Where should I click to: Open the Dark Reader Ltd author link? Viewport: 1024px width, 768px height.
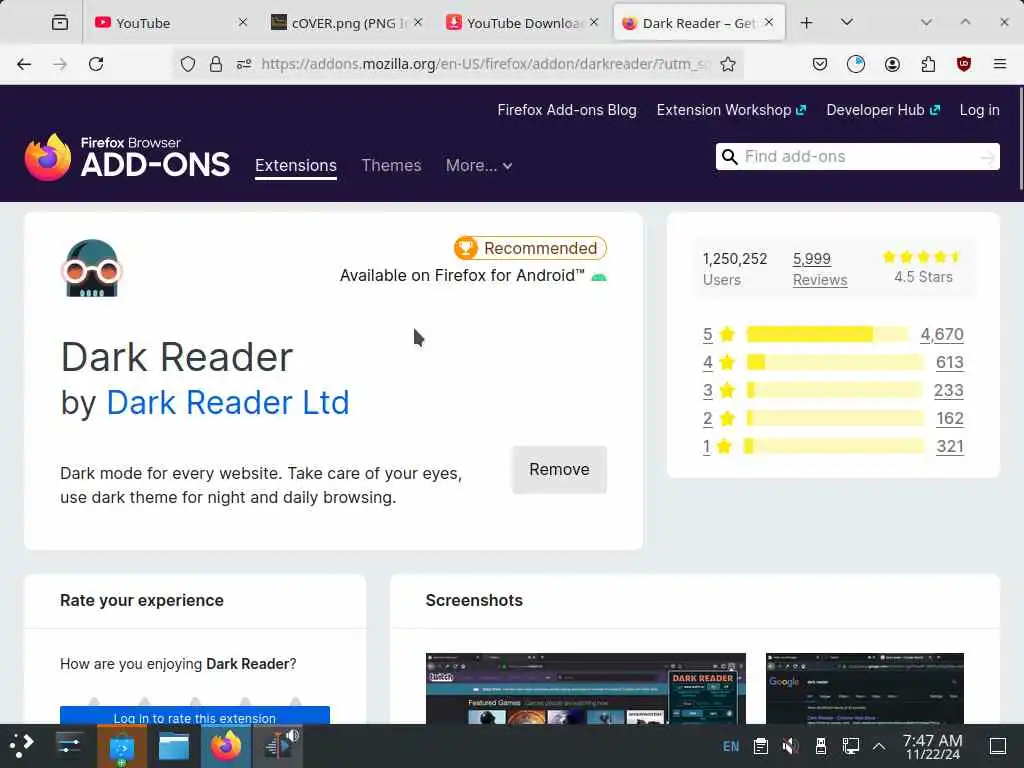pos(228,402)
